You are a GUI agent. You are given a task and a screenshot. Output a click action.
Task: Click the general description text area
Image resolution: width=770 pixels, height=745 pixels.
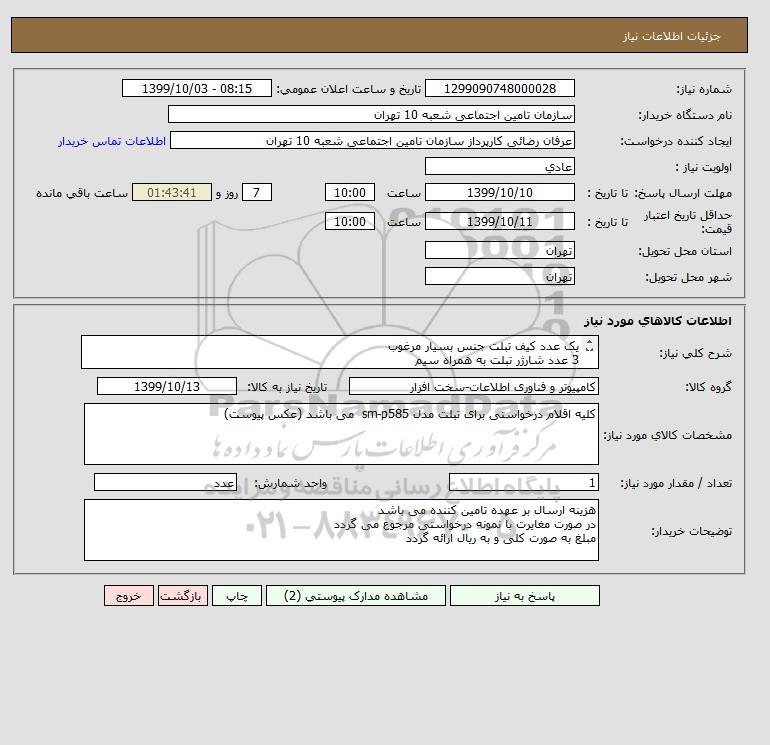coord(340,352)
